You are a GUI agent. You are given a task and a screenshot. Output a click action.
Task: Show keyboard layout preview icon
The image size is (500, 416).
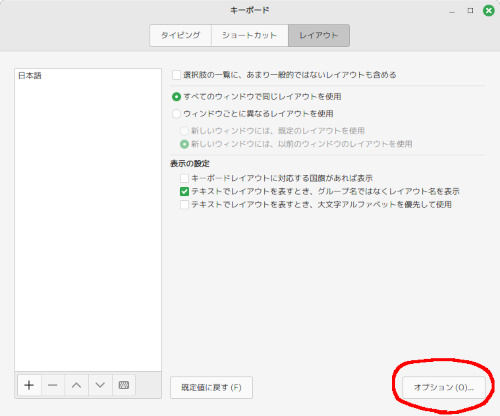(124, 385)
